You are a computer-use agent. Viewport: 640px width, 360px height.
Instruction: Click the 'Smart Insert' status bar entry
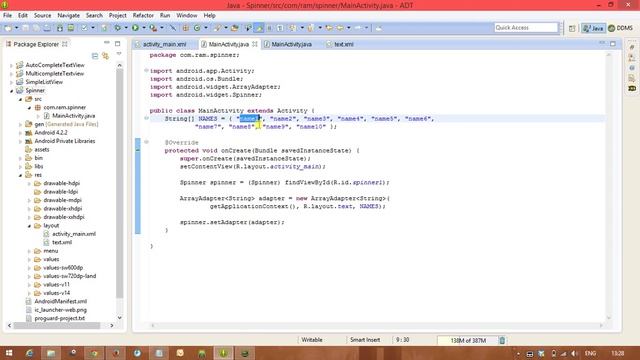coord(365,340)
